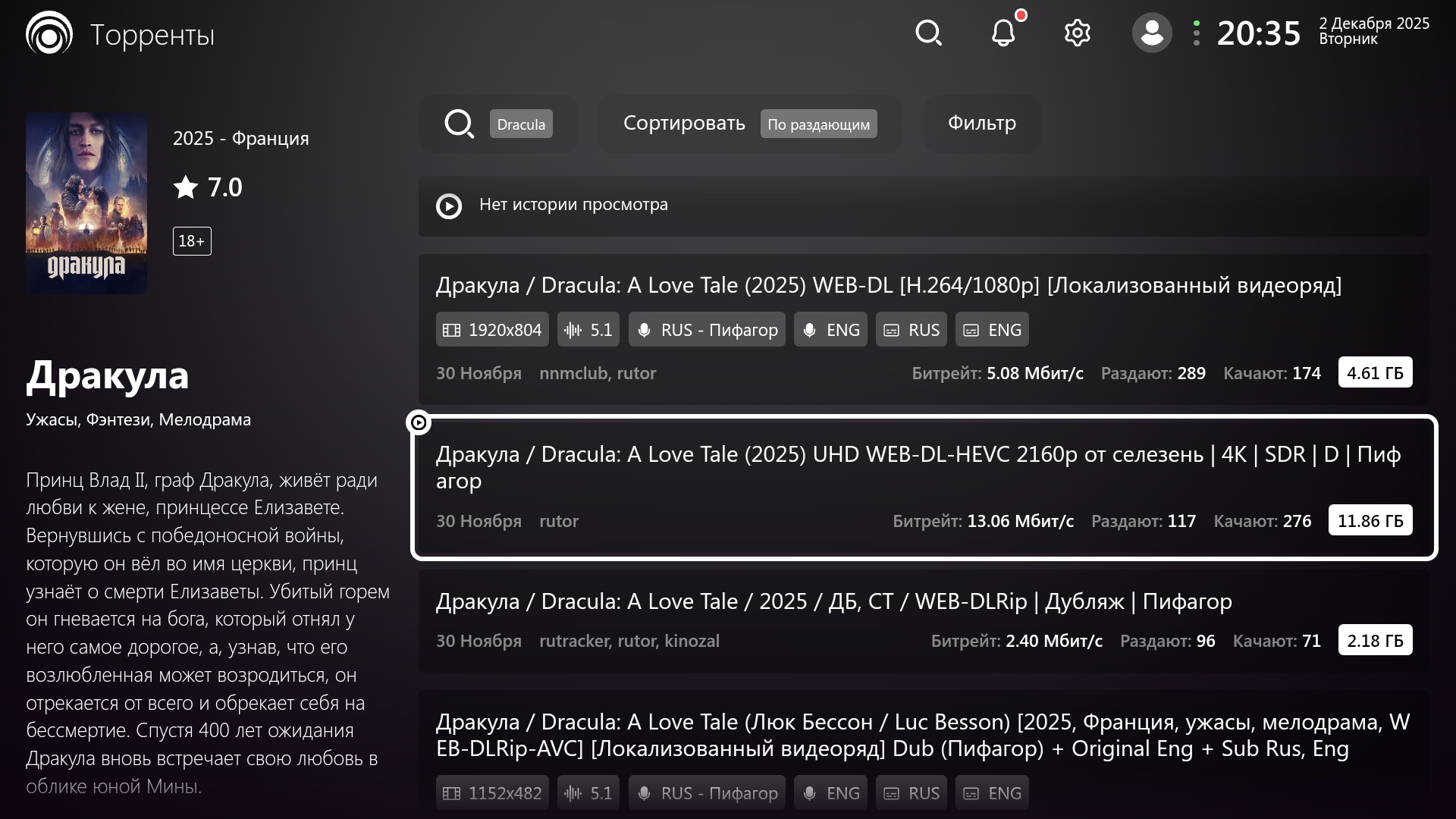Click play icon in watch history row
The width and height of the screenshot is (1456, 819).
449,206
